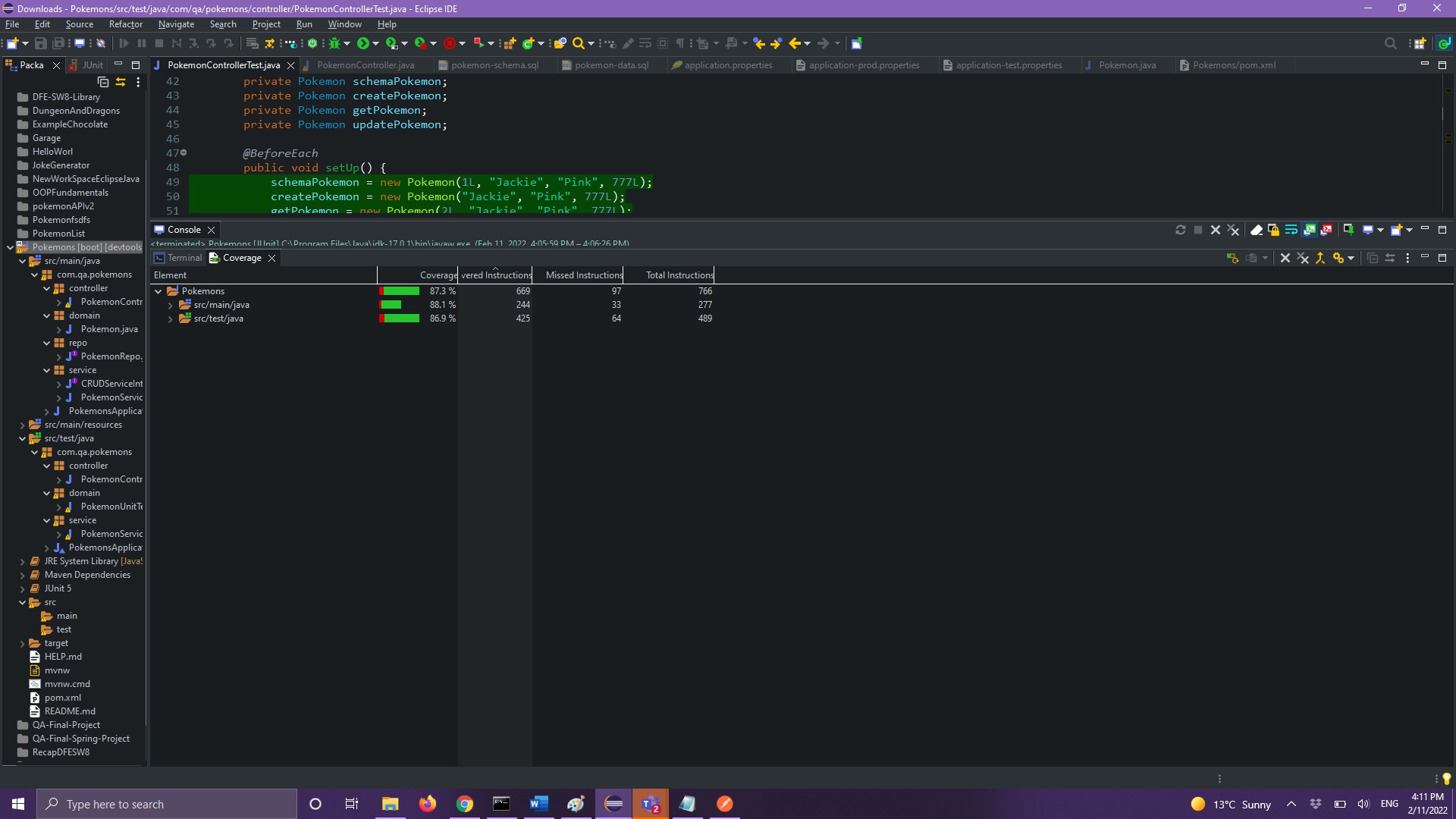Select PokemonRepo in the Package Explorer
This screenshot has height=819, width=1456.
click(109, 356)
